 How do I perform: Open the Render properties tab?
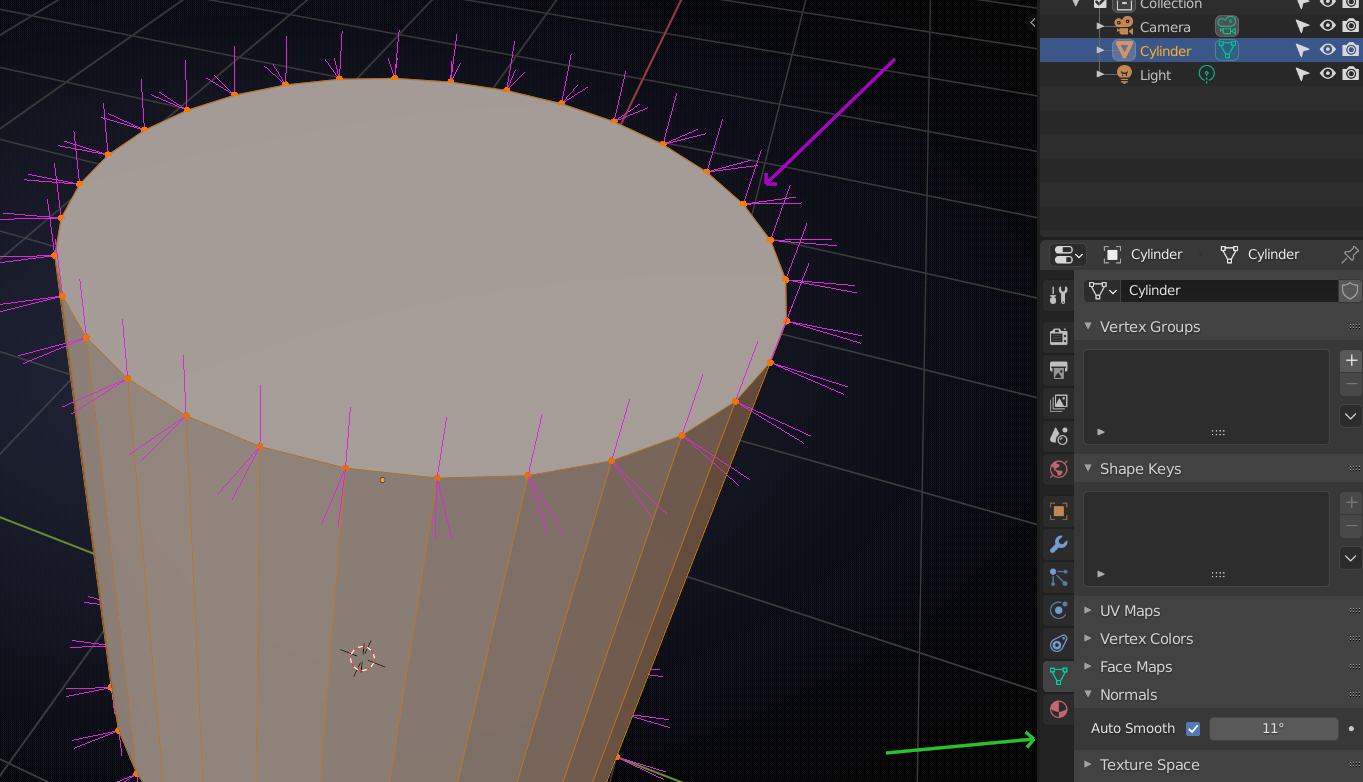pyautogui.click(x=1058, y=336)
